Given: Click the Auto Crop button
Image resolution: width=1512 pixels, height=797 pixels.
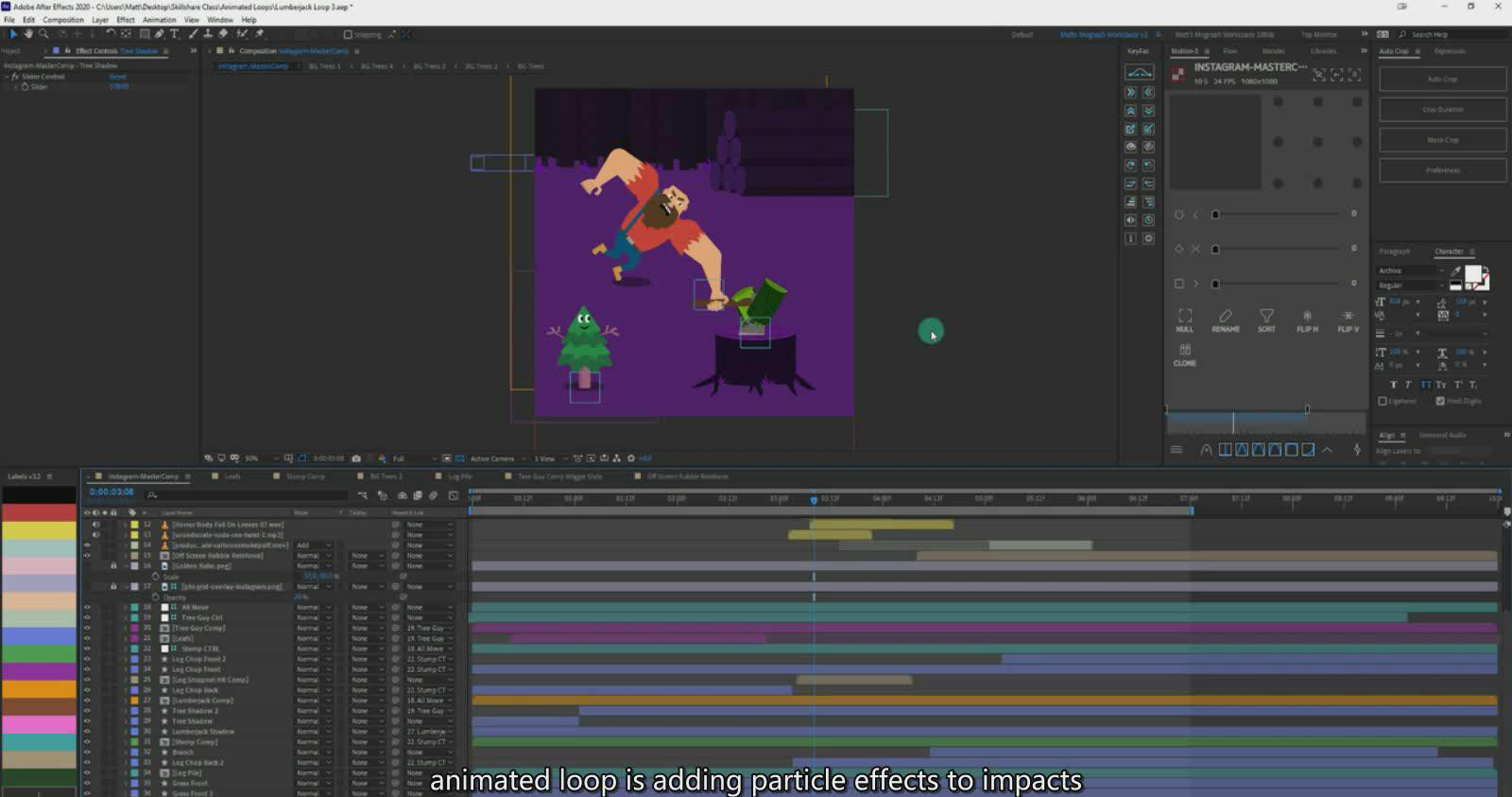Looking at the screenshot, I should [1442, 79].
